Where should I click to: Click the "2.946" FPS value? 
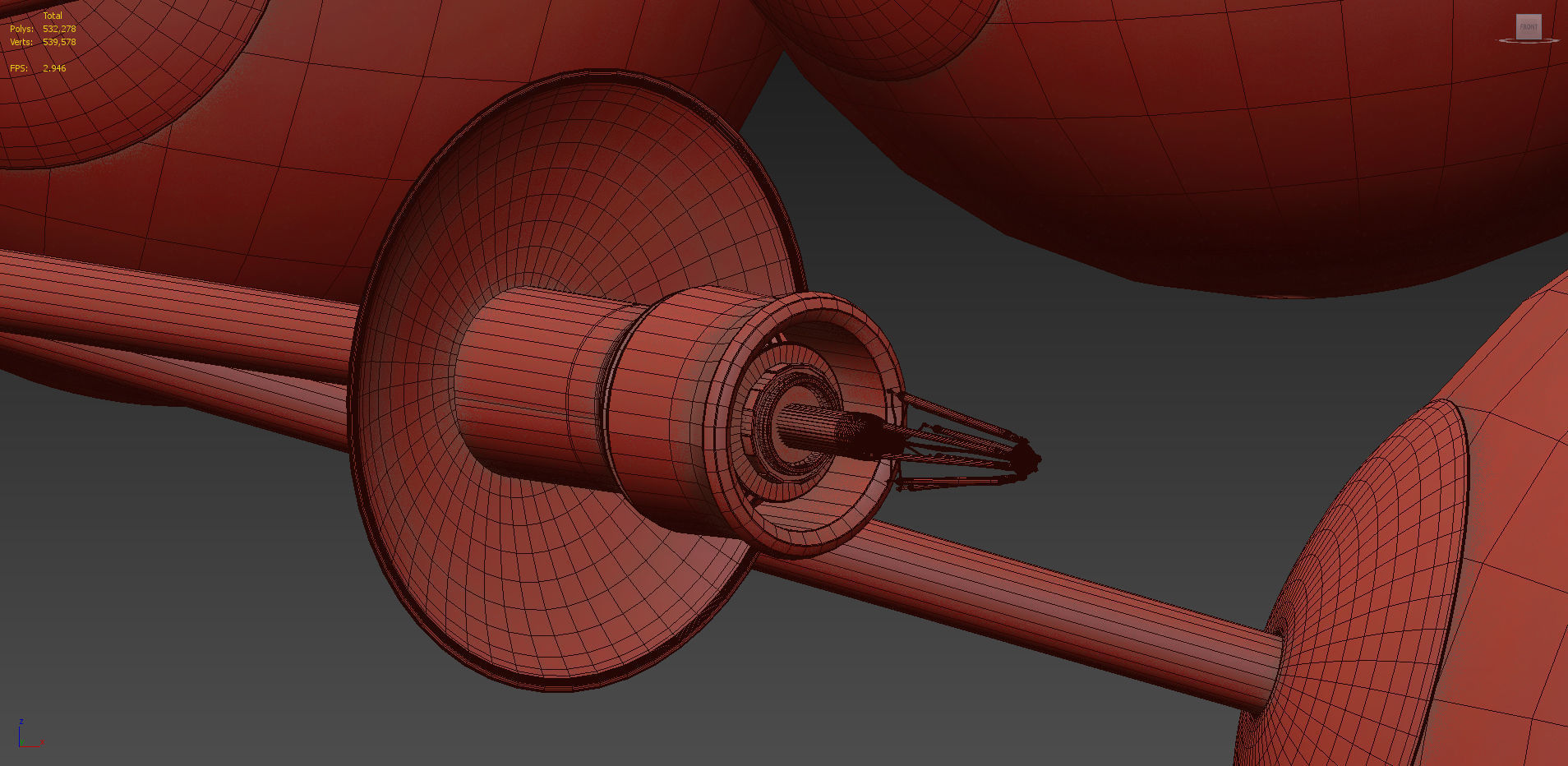(54, 68)
